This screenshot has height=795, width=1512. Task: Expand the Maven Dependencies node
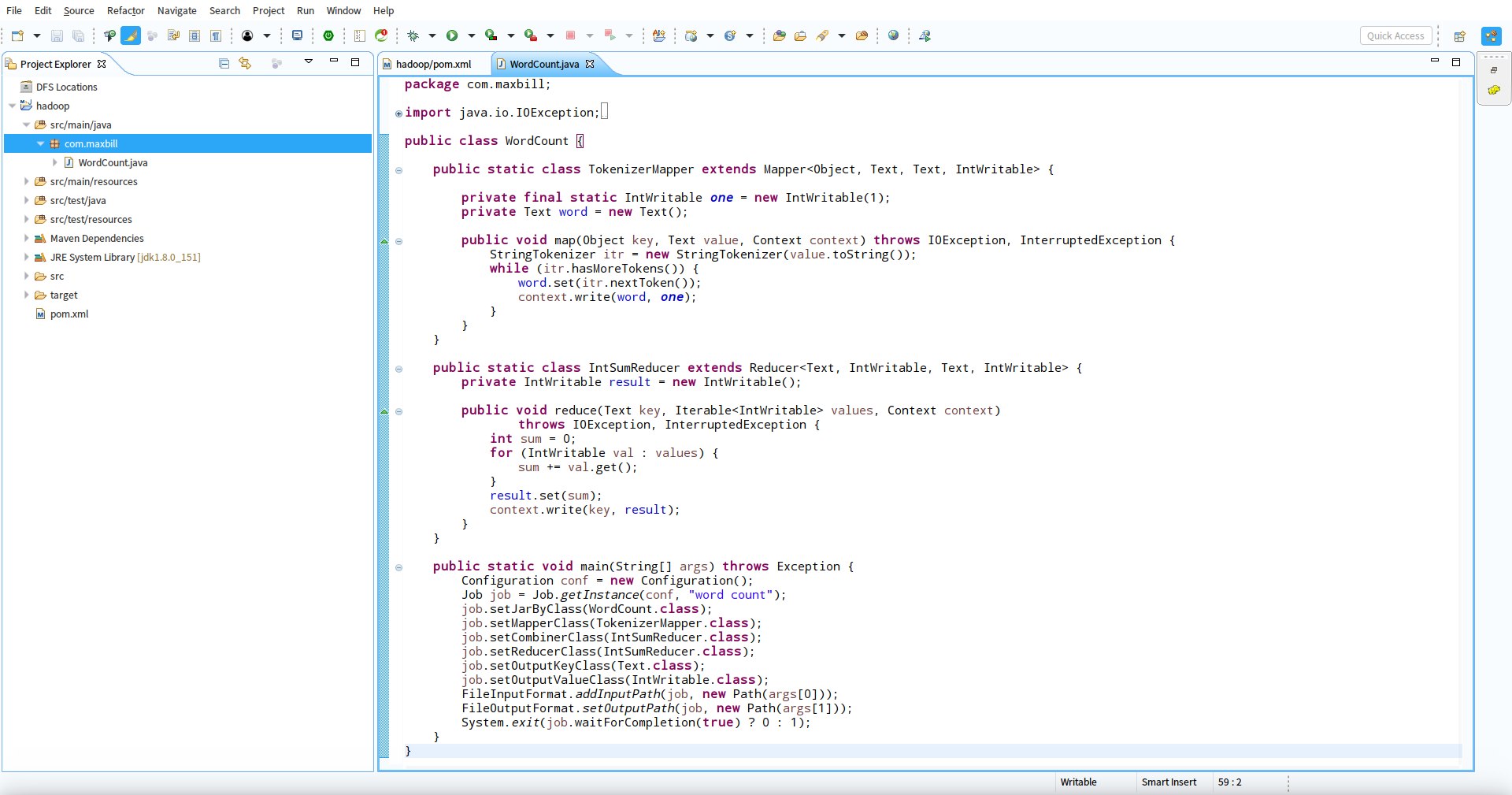(27, 238)
